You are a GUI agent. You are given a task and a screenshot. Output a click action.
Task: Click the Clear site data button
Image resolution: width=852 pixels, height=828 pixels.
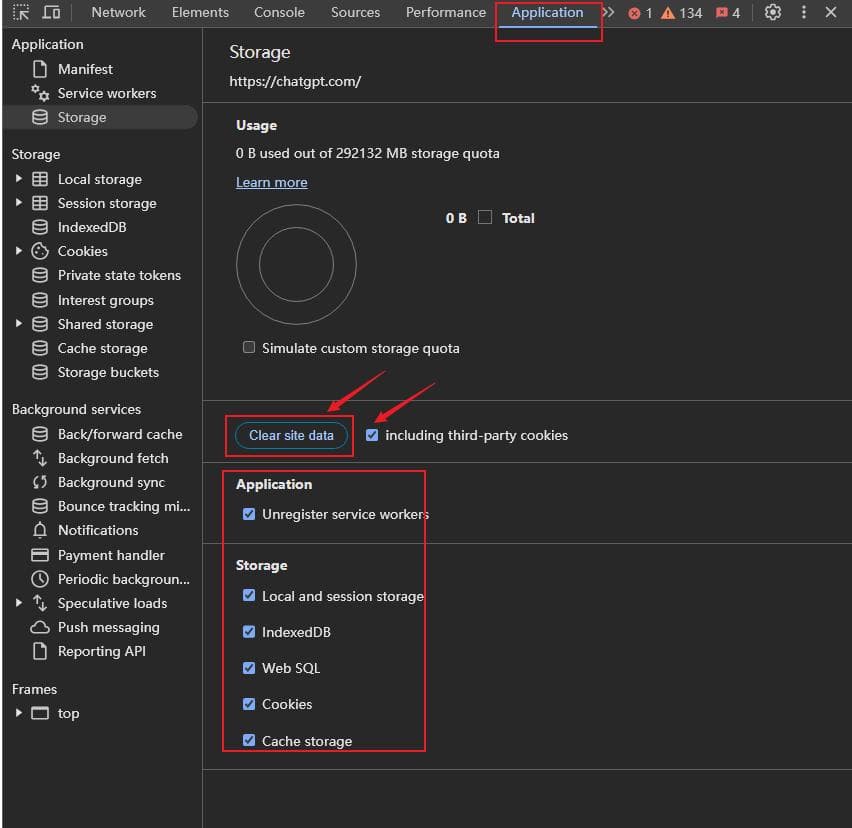(291, 435)
